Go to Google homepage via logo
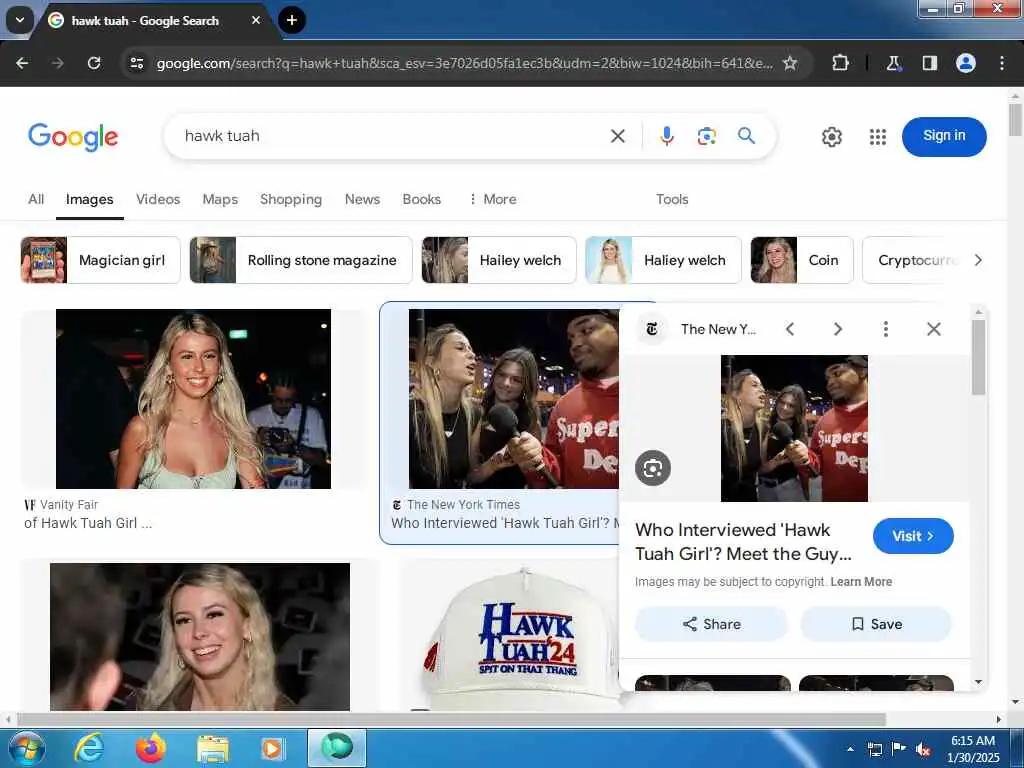The image size is (1024, 768). [73, 136]
